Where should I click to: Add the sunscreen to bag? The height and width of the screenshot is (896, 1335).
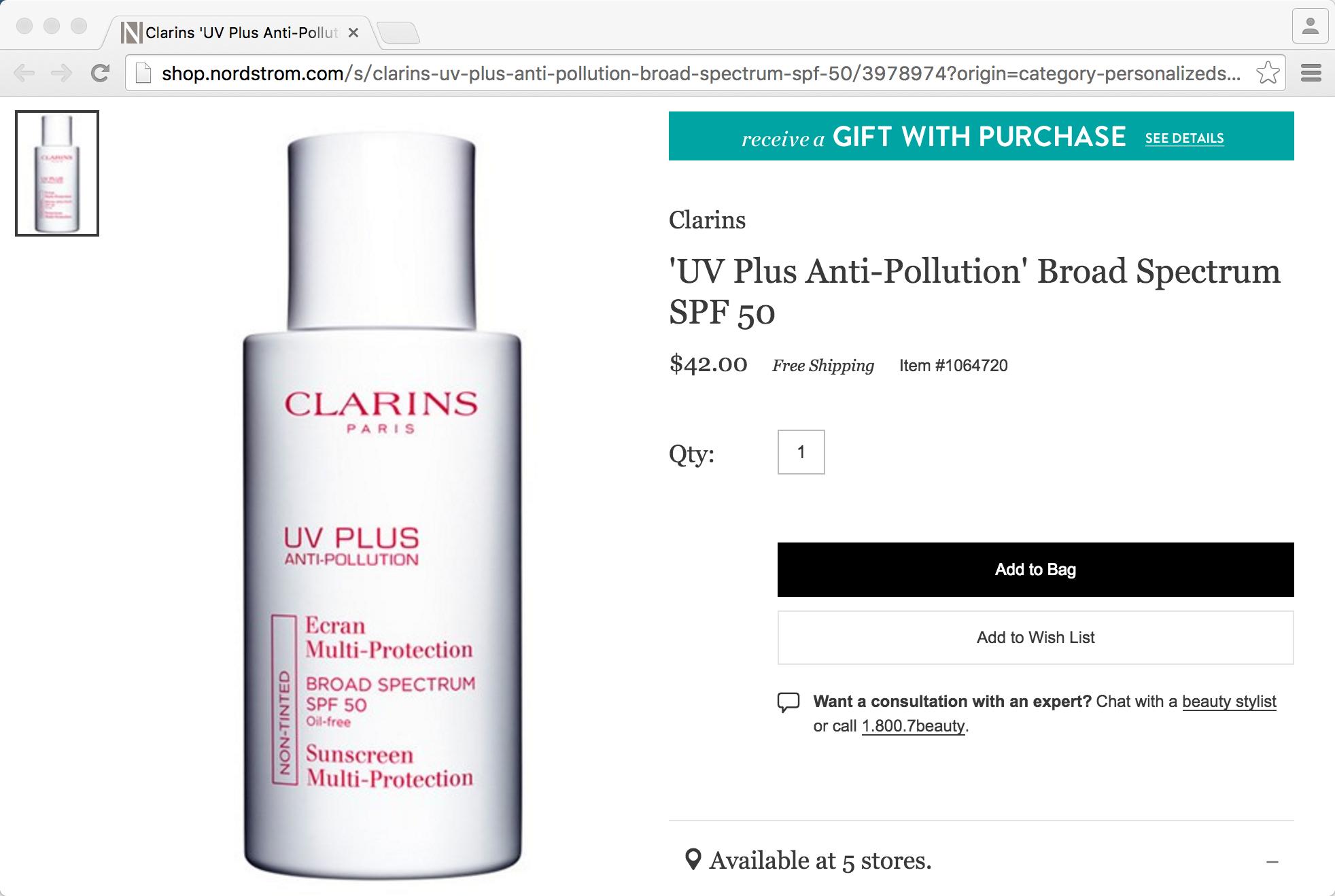pos(1035,570)
